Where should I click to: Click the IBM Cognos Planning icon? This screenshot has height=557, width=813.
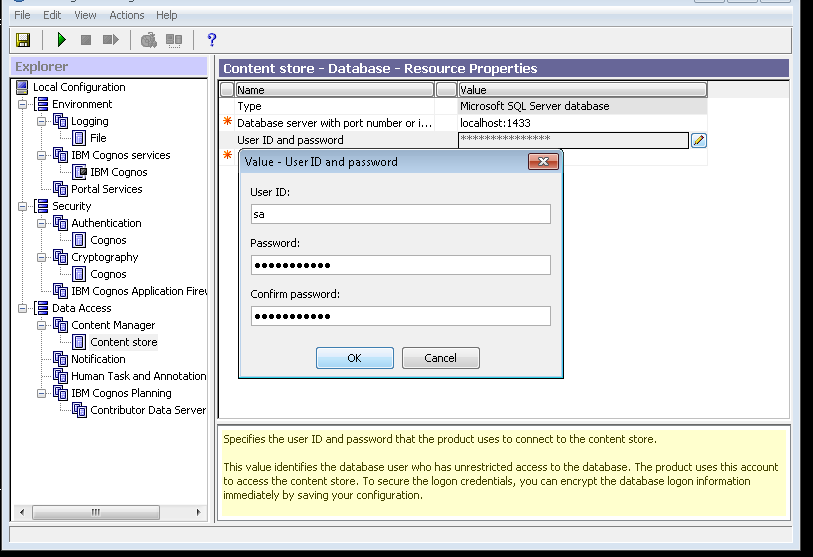(x=60, y=393)
